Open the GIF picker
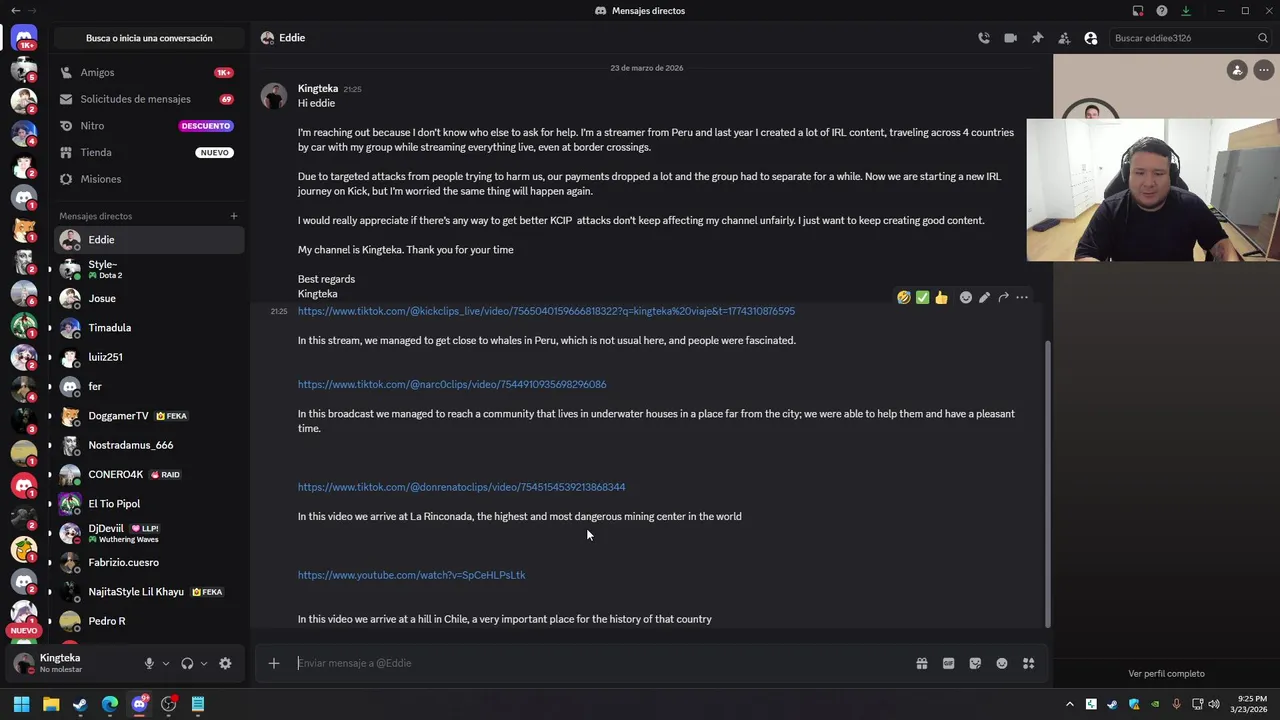This screenshot has width=1280, height=720. click(948, 663)
